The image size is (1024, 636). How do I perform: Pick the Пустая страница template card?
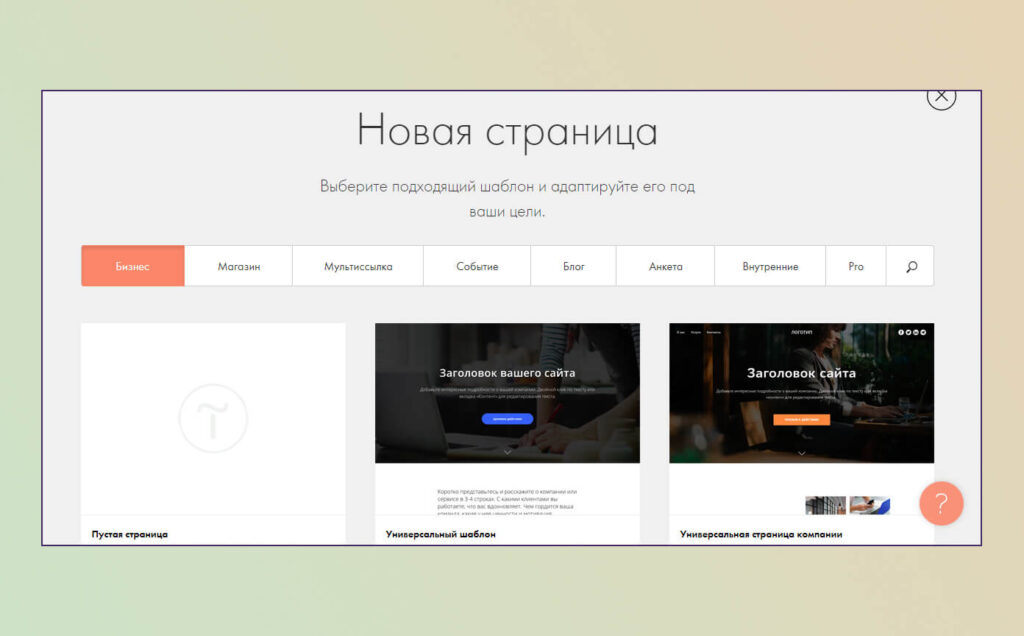[x=213, y=433]
